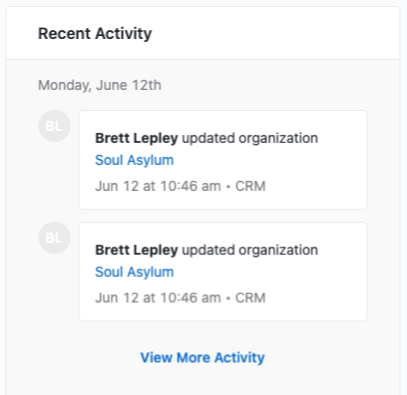This screenshot has height=395, width=407.
Task: Select Brett Lepley name in first activity entry
Action: 136,138
